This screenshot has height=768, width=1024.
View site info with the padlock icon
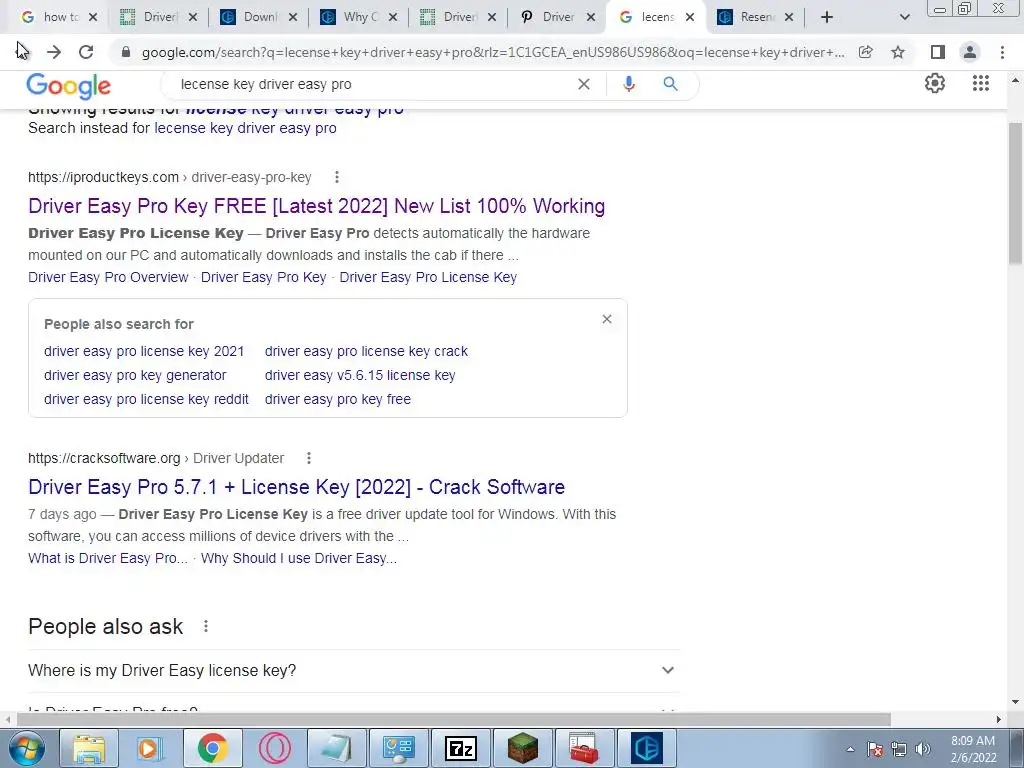pos(126,52)
